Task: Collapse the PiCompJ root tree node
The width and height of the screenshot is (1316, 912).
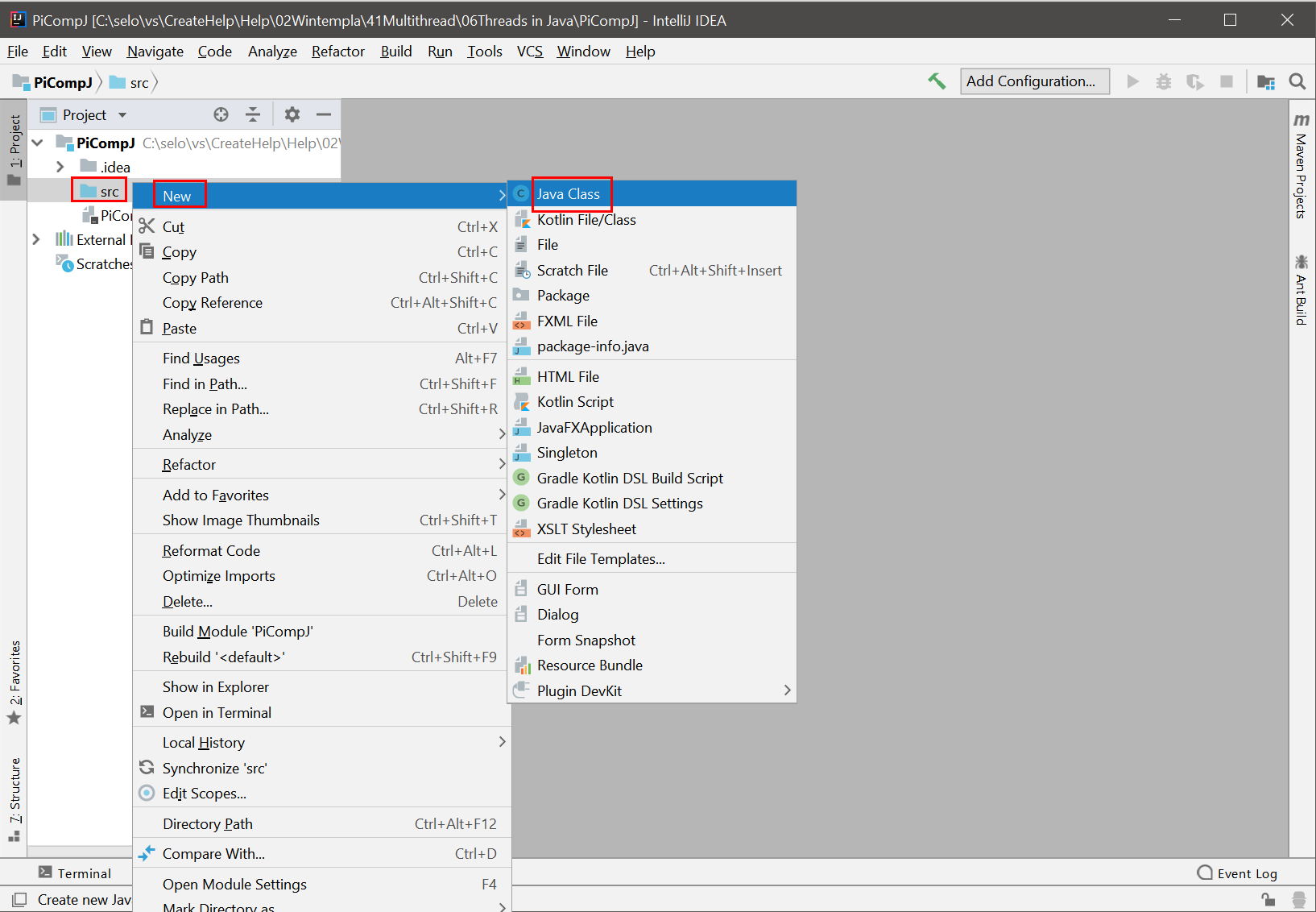Action: [38, 143]
